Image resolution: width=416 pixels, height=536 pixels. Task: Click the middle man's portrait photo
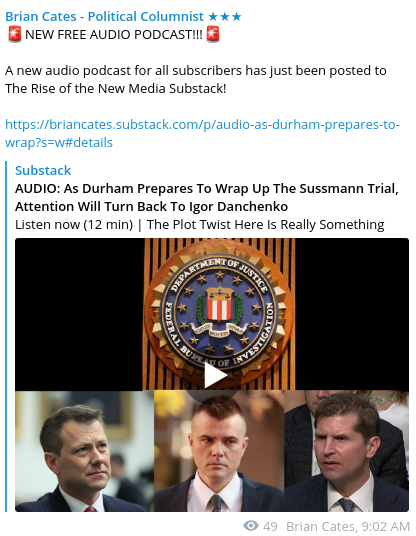(219, 451)
